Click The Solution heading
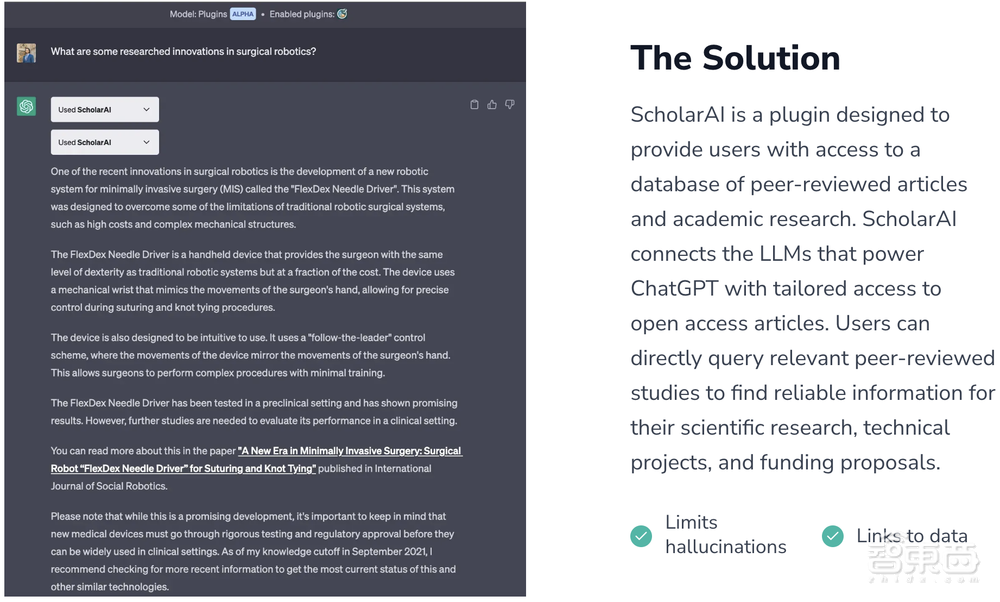 (735, 58)
